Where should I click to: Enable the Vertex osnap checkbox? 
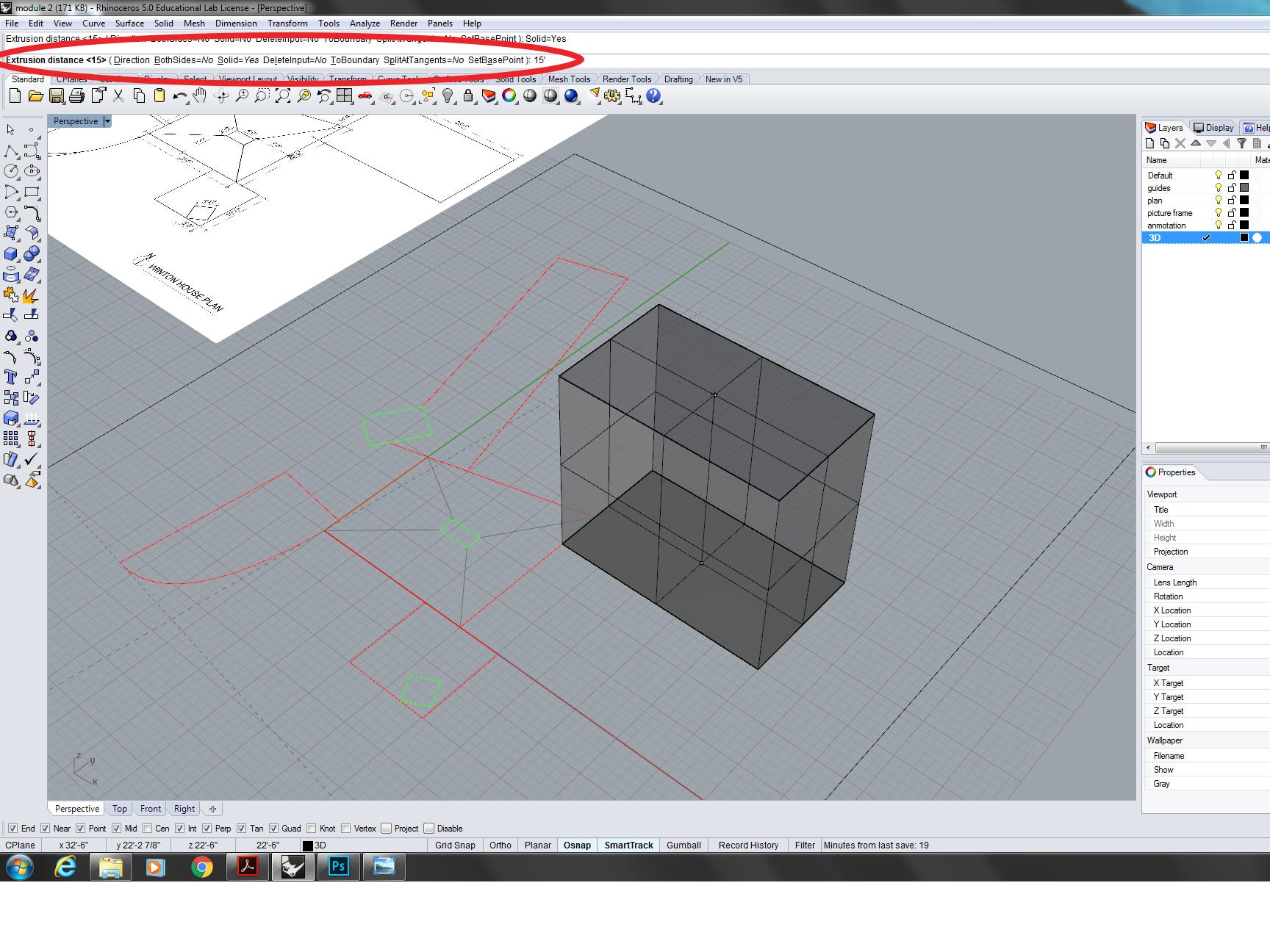[345, 828]
